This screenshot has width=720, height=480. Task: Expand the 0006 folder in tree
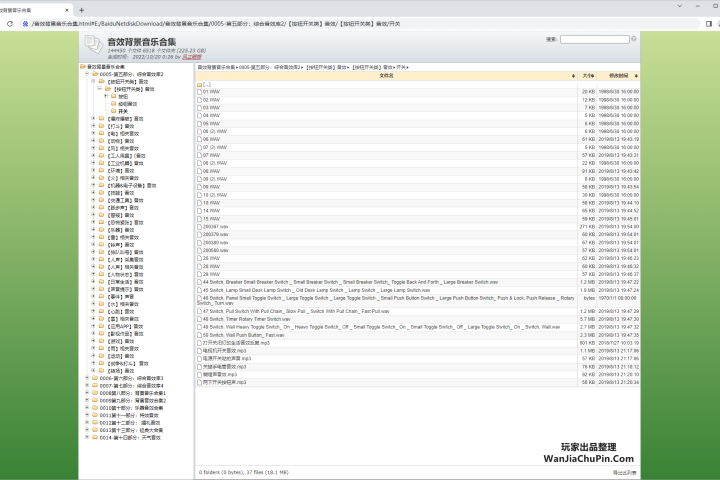(x=87, y=379)
